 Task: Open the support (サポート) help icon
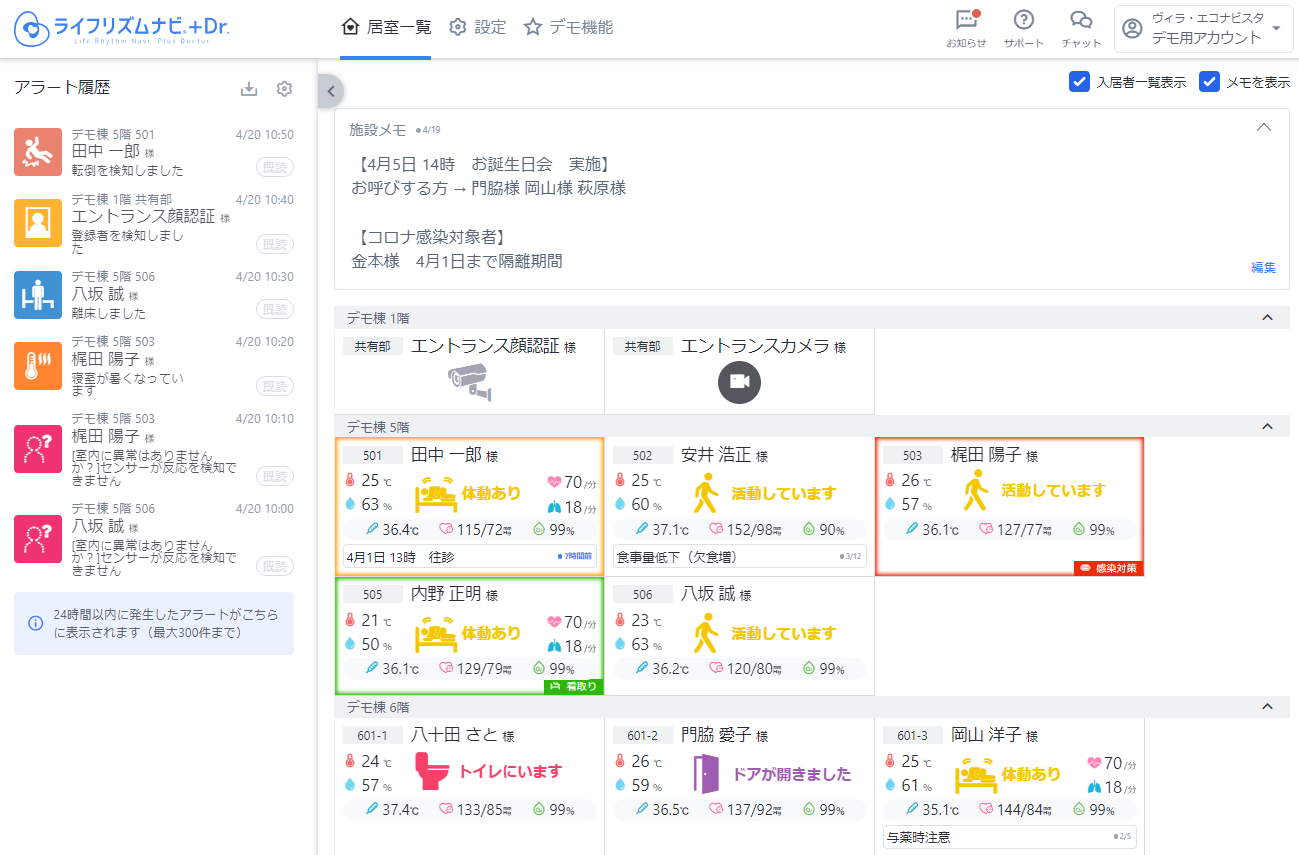1023,21
